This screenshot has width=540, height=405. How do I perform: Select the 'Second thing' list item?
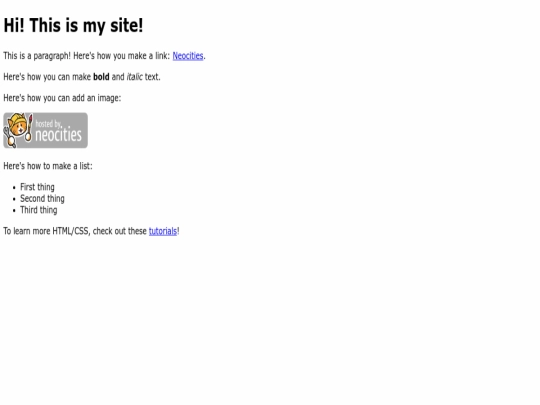pos(42,199)
